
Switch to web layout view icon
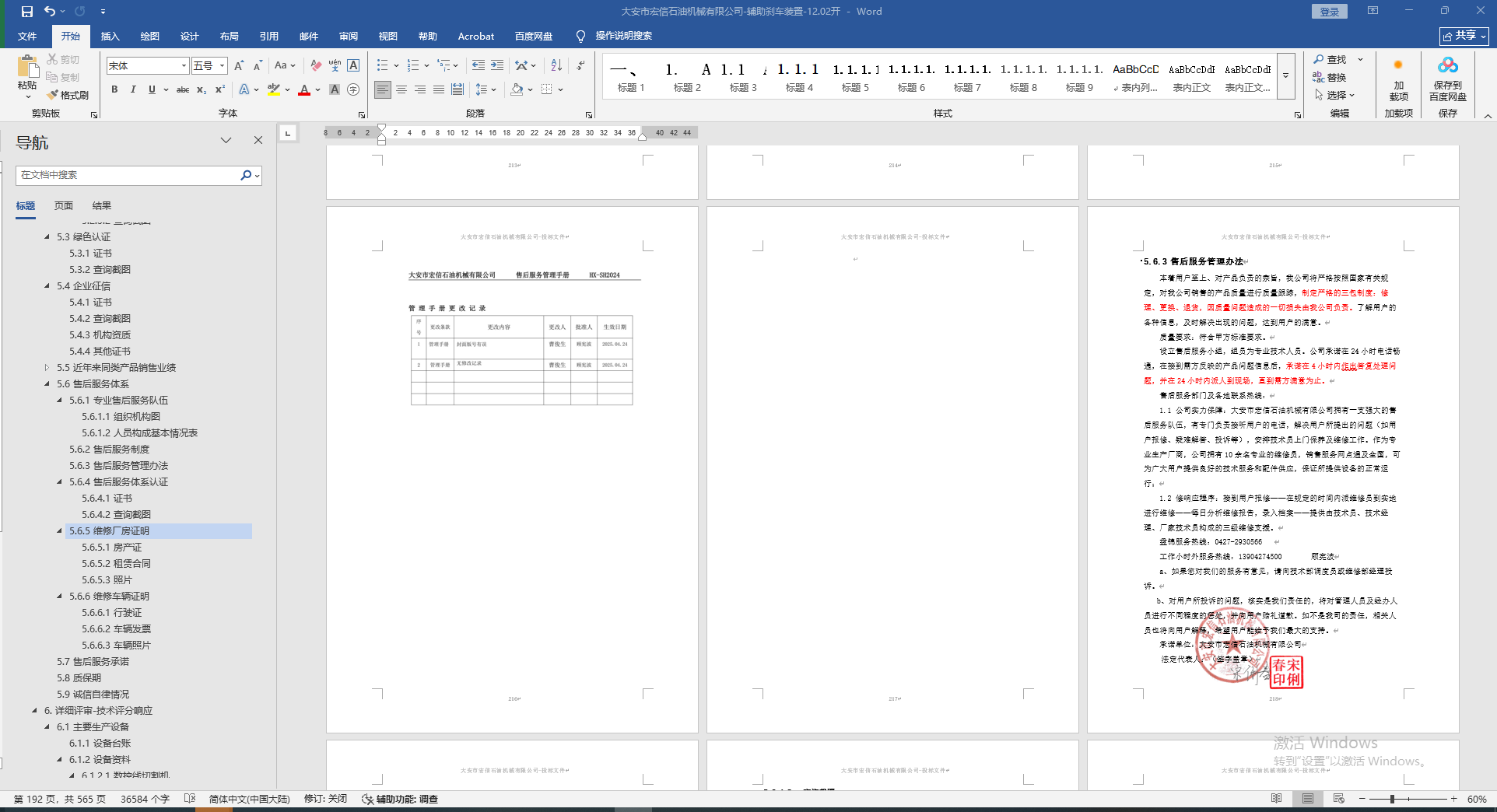[1338, 799]
